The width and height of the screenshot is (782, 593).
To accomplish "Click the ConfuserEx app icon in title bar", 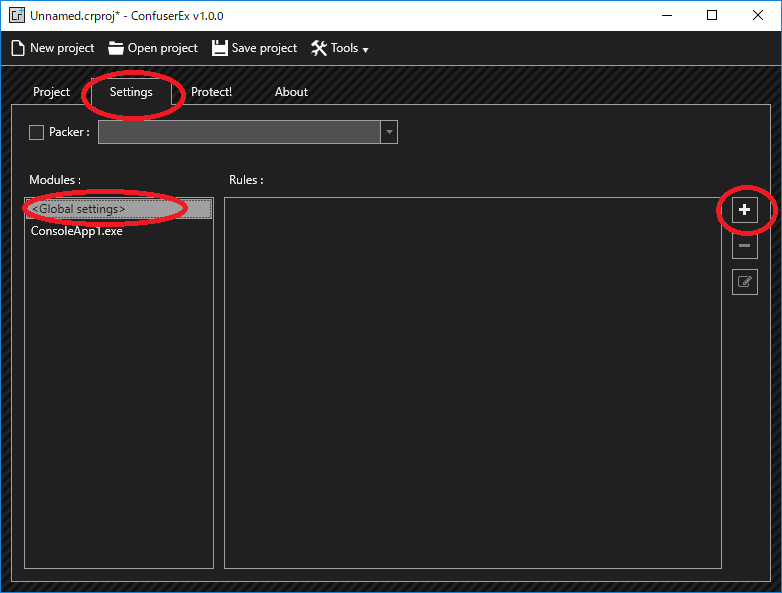I will [x=16, y=15].
